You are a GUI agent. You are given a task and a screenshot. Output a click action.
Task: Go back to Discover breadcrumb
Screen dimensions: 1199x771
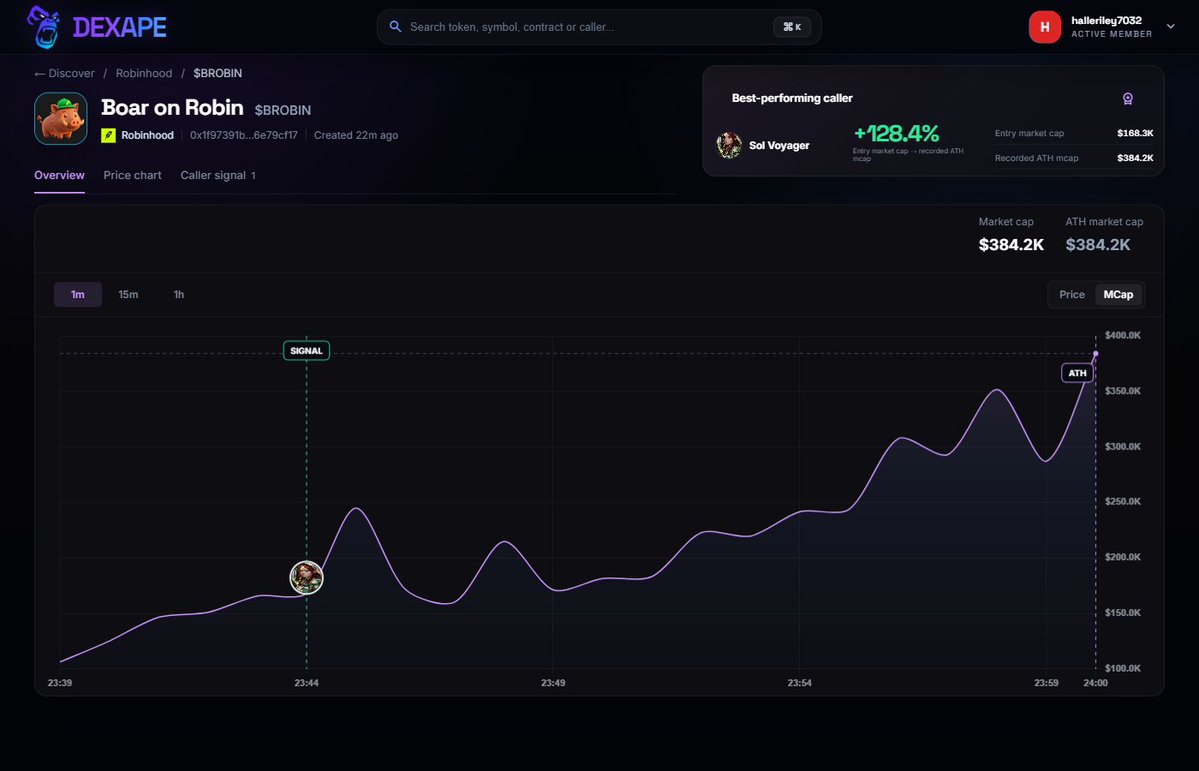(64, 73)
